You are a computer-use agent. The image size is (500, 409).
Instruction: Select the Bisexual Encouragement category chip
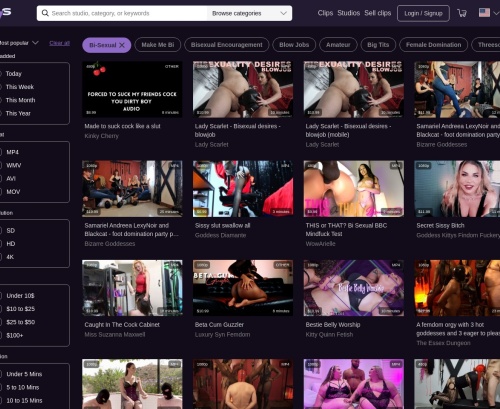click(227, 45)
